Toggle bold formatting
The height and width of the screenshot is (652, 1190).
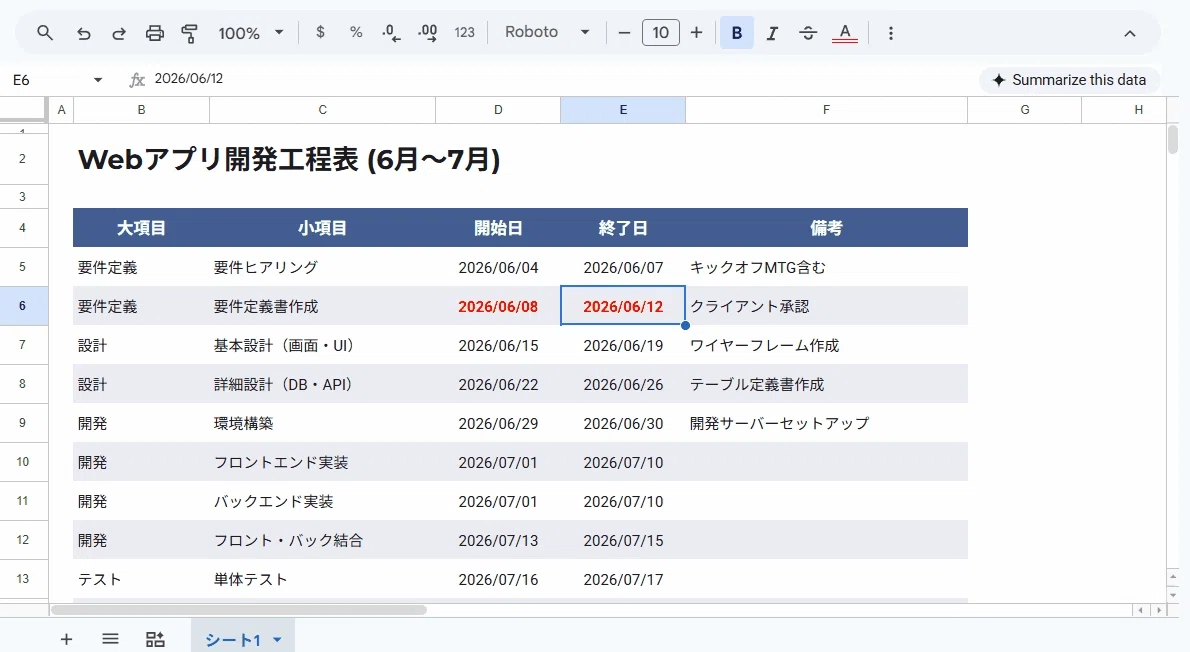tap(737, 33)
